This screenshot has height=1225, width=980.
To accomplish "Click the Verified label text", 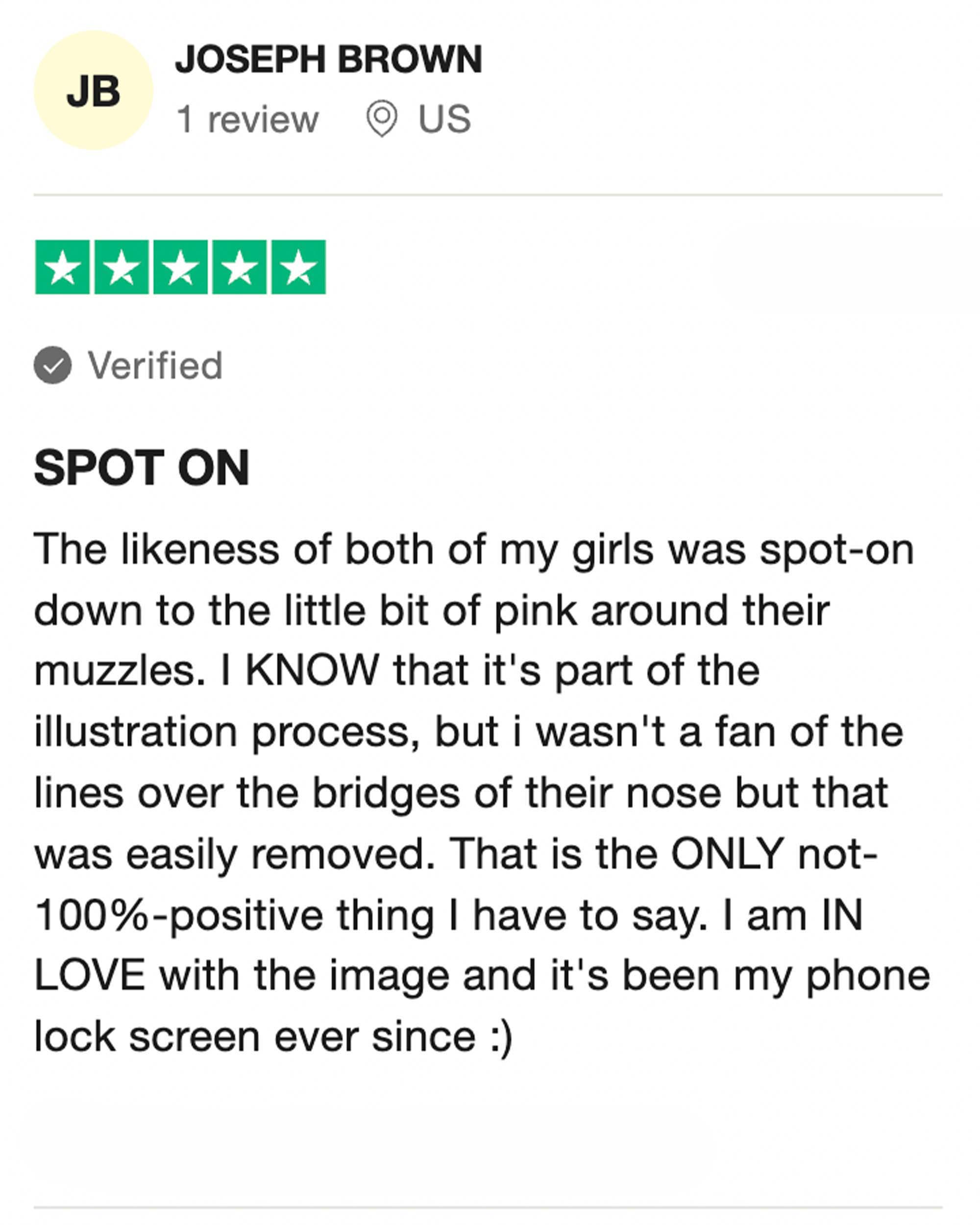I will pyautogui.click(x=154, y=366).
